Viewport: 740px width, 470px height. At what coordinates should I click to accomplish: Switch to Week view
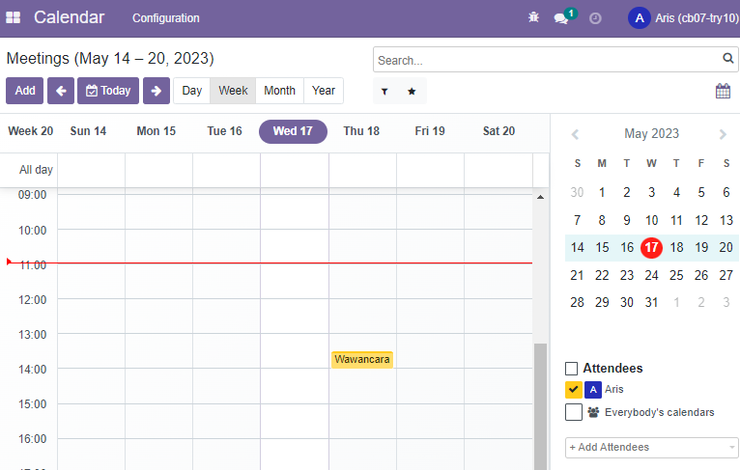[233, 91]
